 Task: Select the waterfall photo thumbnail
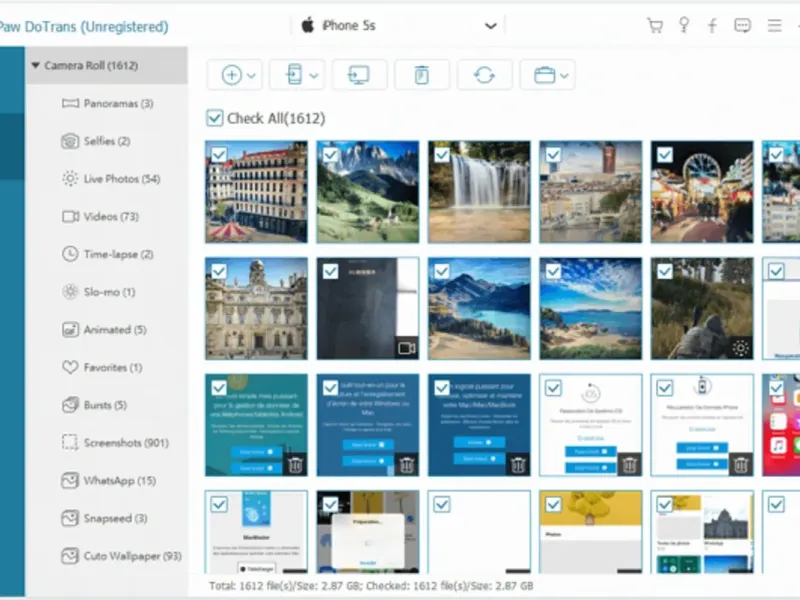[x=479, y=192]
